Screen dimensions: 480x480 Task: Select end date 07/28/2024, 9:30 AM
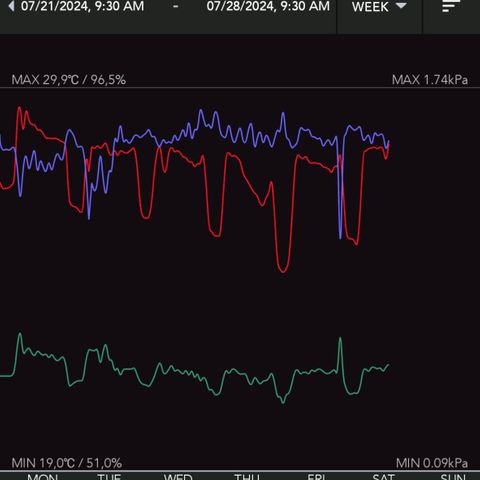(268, 6)
